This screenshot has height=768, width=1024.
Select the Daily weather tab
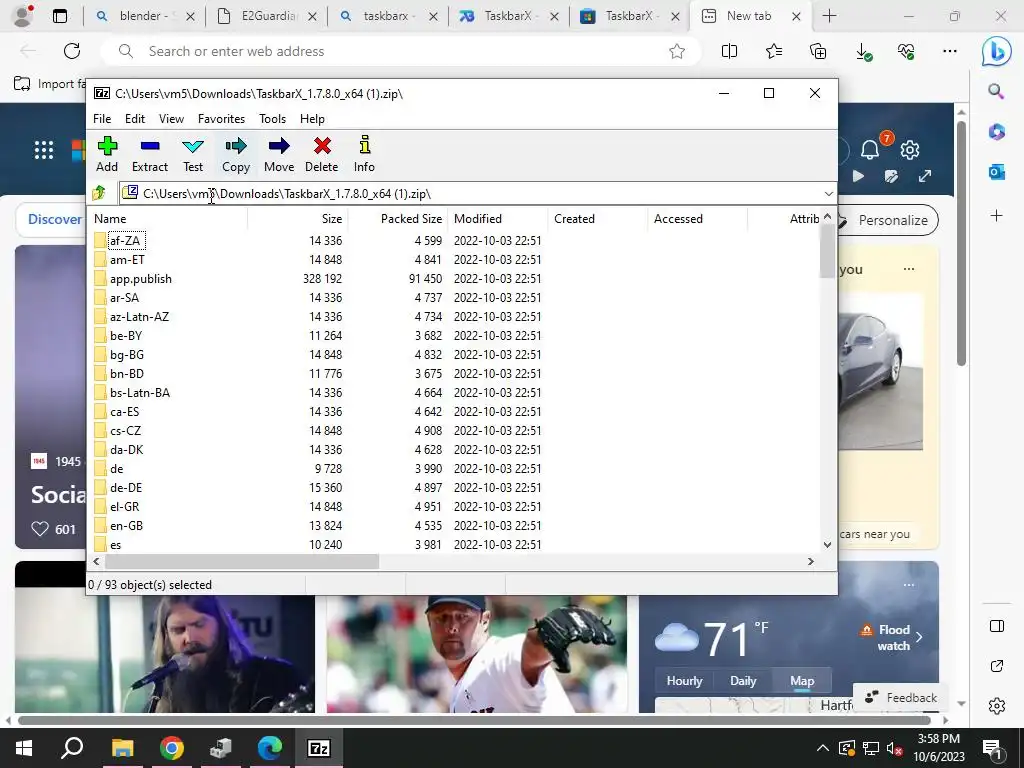[x=743, y=680]
